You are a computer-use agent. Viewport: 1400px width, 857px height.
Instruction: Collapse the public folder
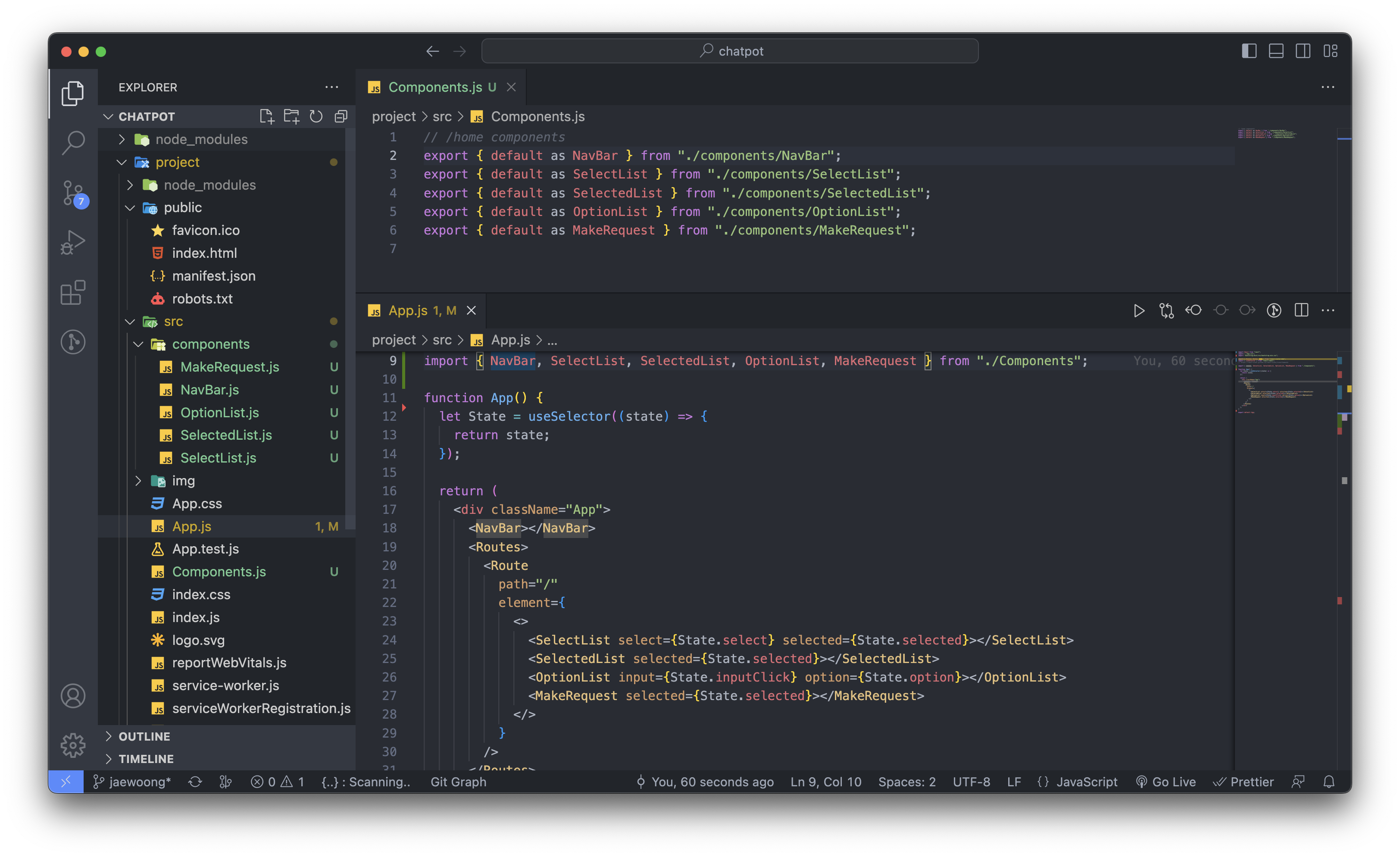click(130, 207)
